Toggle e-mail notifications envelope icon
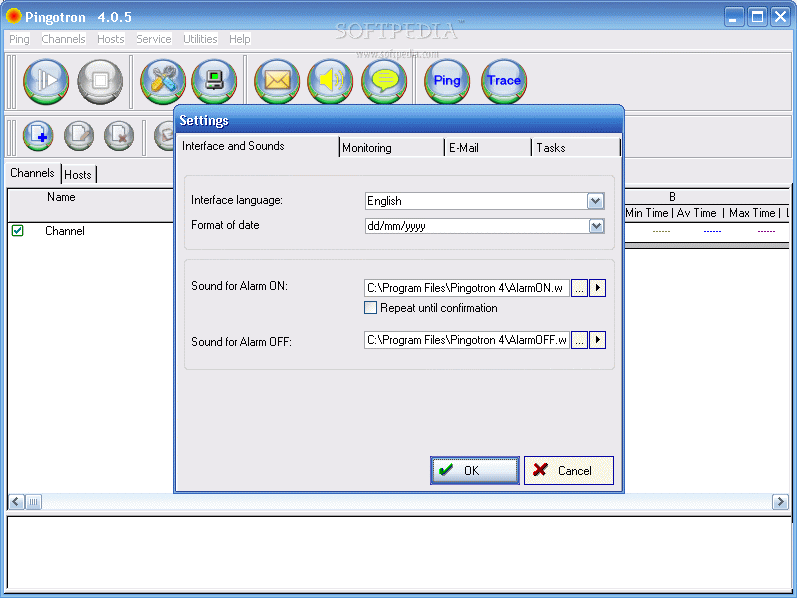This screenshot has width=797, height=598. (277, 81)
